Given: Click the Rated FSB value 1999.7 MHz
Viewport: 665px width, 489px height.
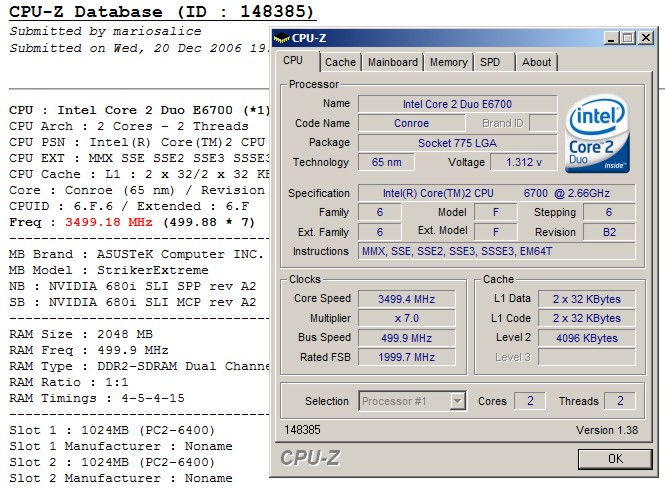Looking at the screenshot, I should point(406,357).
